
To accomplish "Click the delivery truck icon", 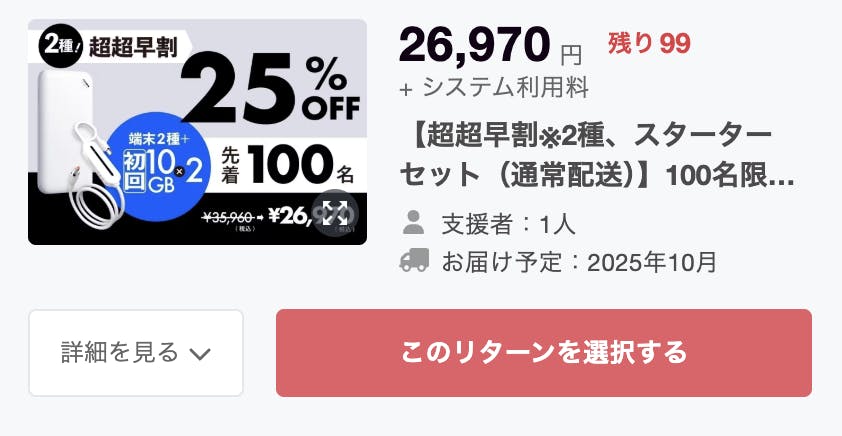I will coord(413,262).
